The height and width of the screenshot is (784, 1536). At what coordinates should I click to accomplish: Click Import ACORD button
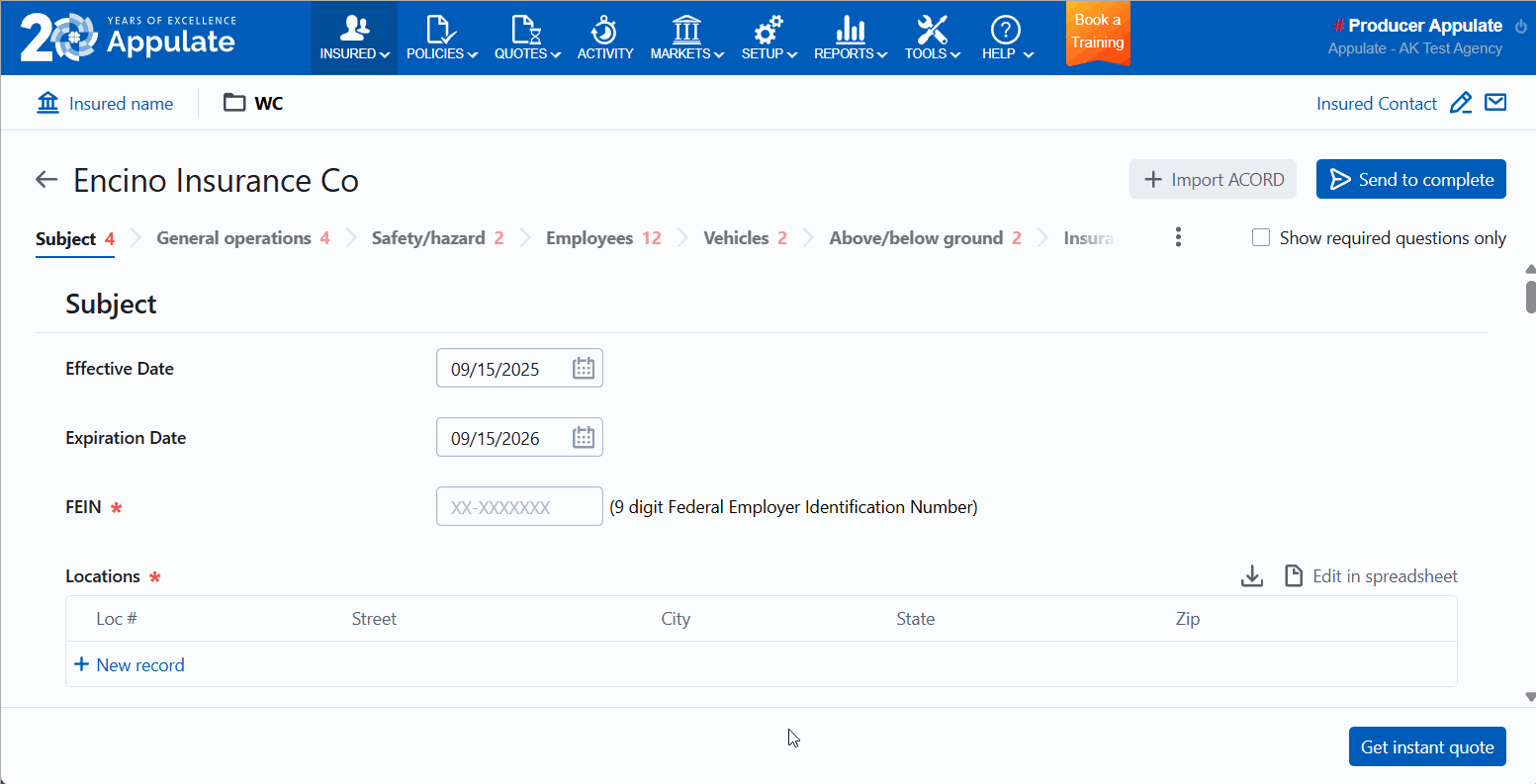click(x=1213, y=179)
